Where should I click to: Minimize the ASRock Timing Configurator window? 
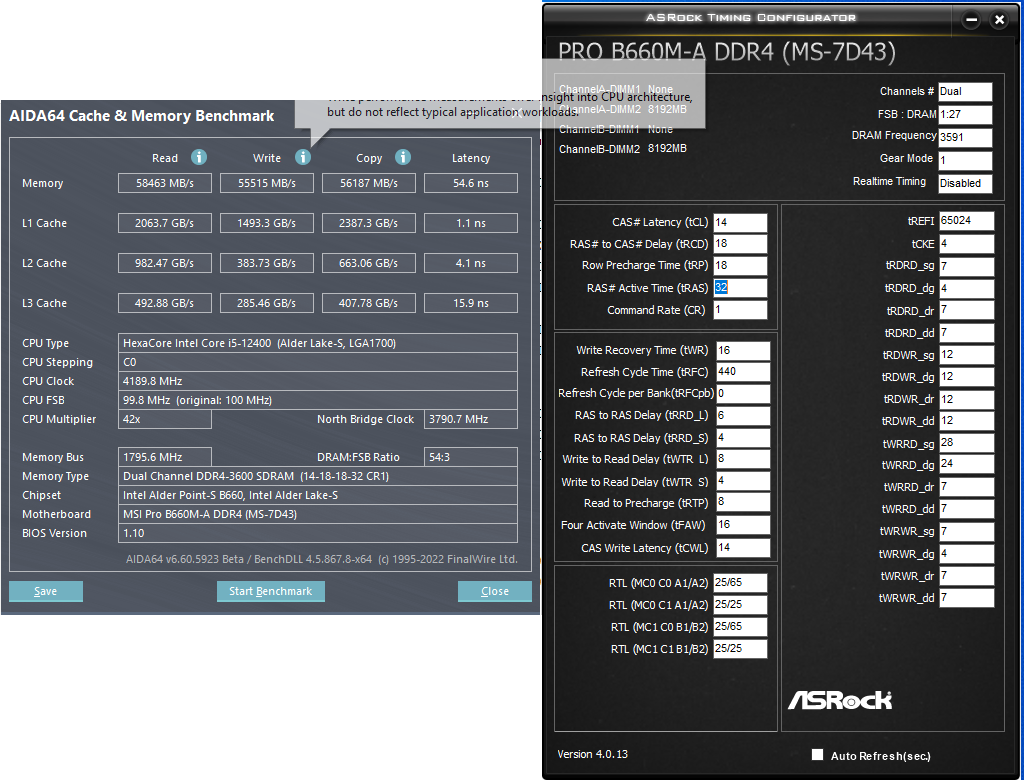[972, 20]
